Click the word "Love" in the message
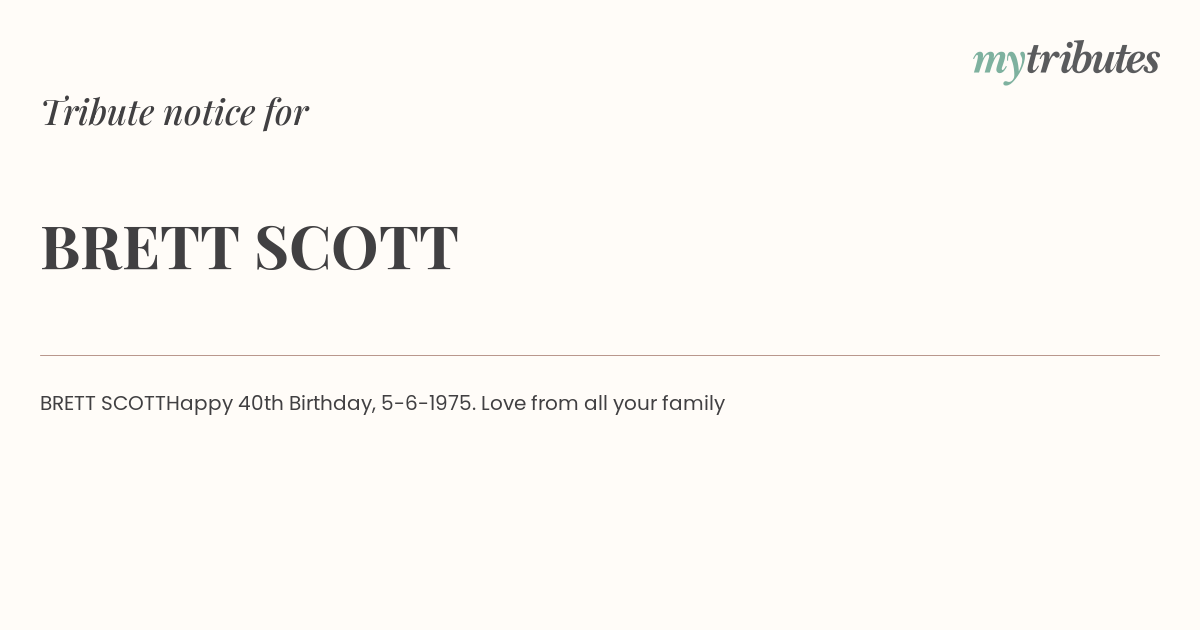Screen dimensions: 1200x630 point(503,403)
